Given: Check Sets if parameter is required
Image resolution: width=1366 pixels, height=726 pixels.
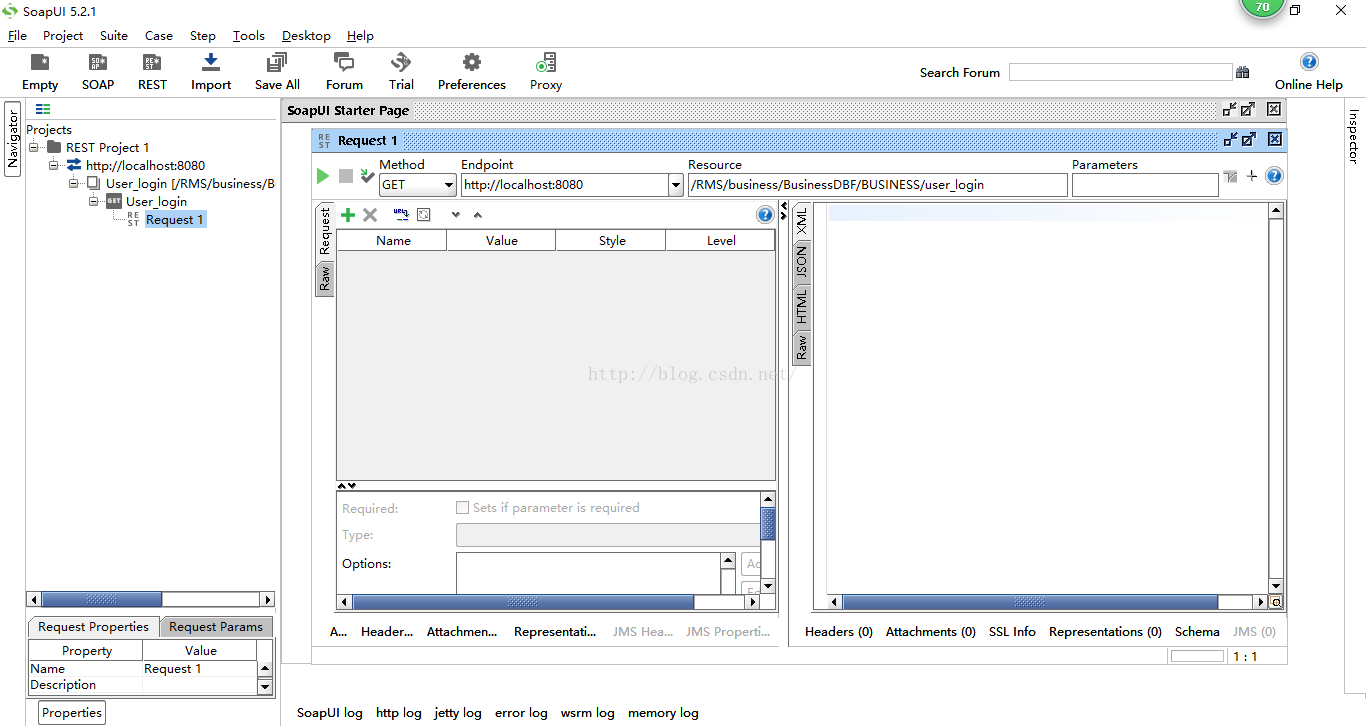Looking at the screenshot, I should coord(462,507).
